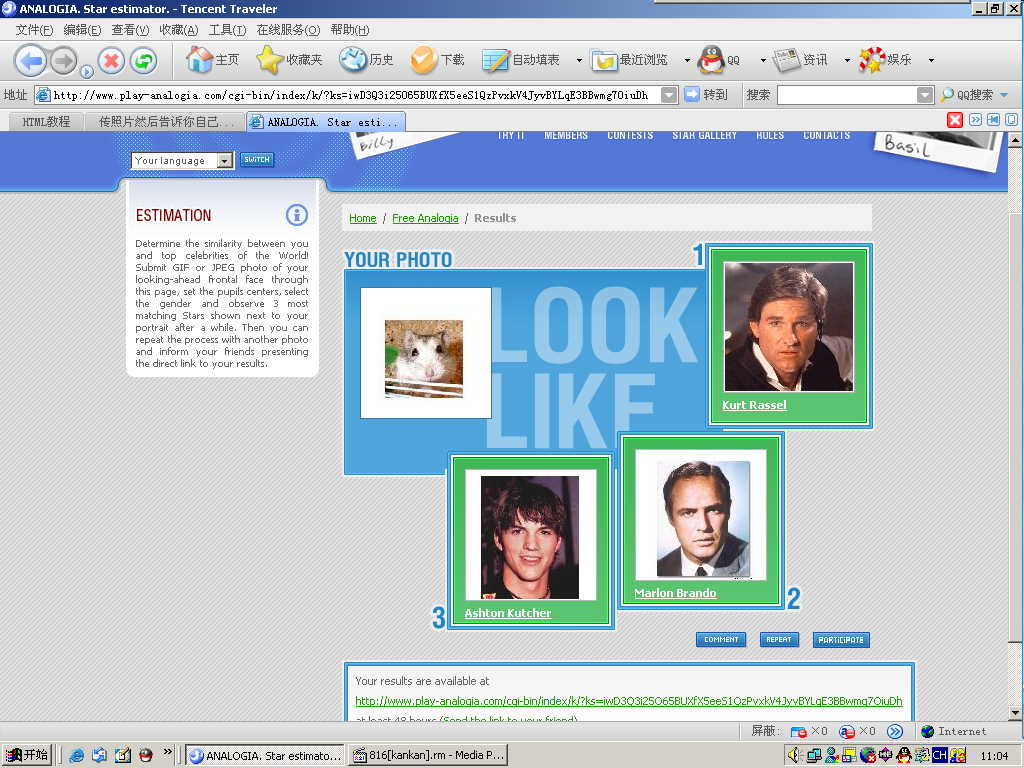Click the 转到 Go button
Image resolution: width=1024 pixels, height=768 pixels.
pyautogui.click(x=706, y=95)
